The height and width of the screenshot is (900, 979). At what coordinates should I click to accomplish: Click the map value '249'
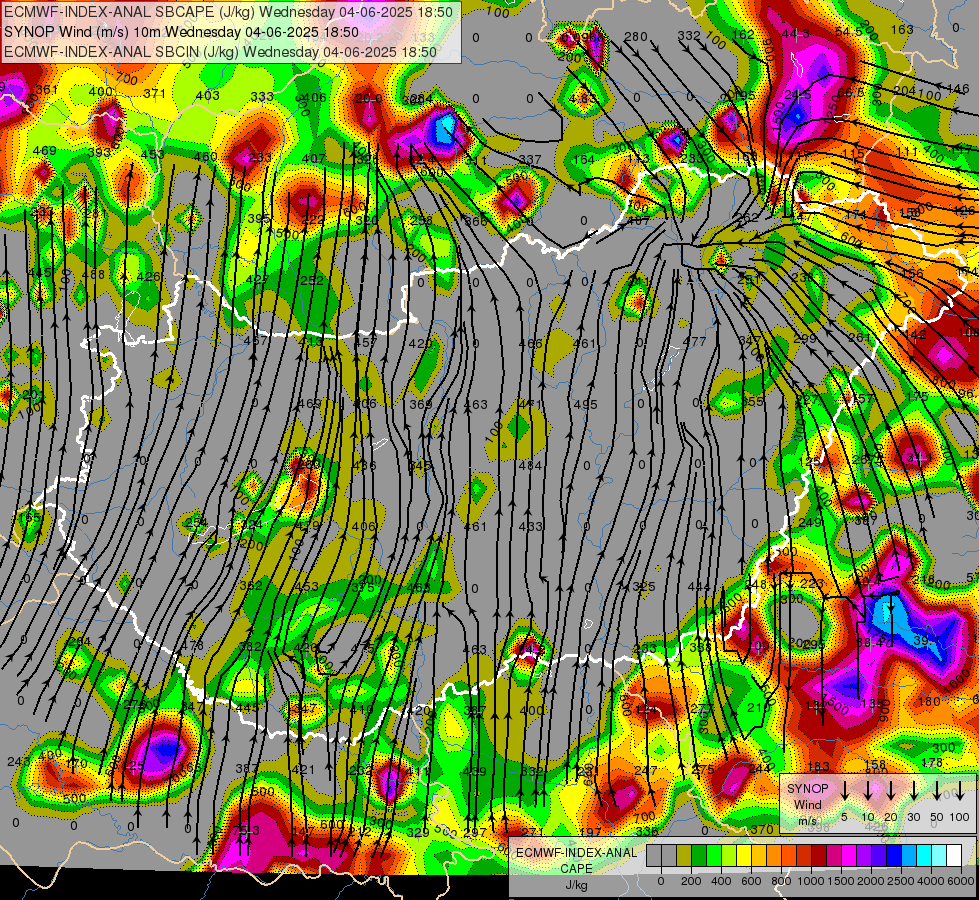click(x=810, y=522)
